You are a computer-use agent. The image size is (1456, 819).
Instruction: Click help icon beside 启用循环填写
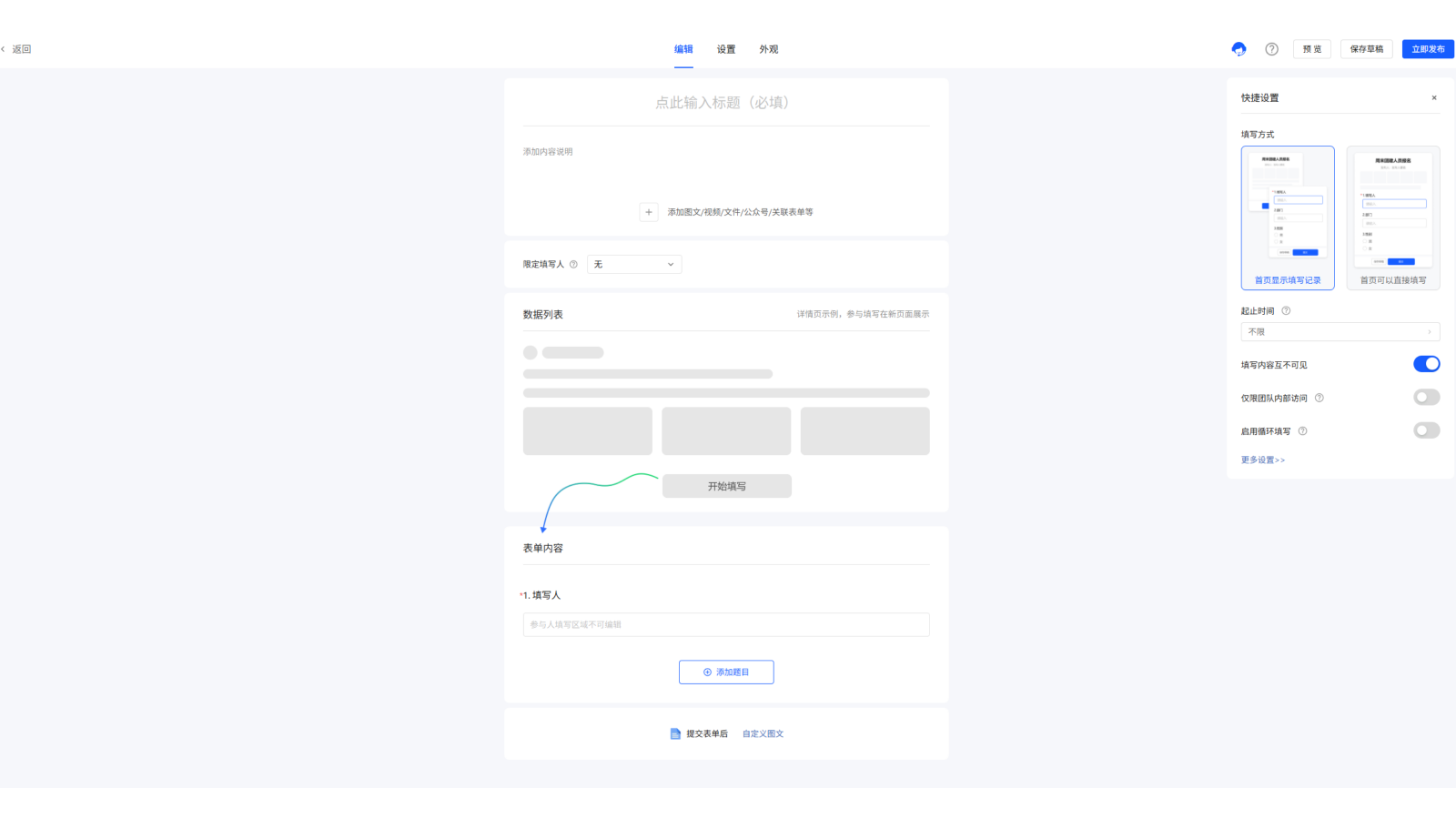(1302, 431)
